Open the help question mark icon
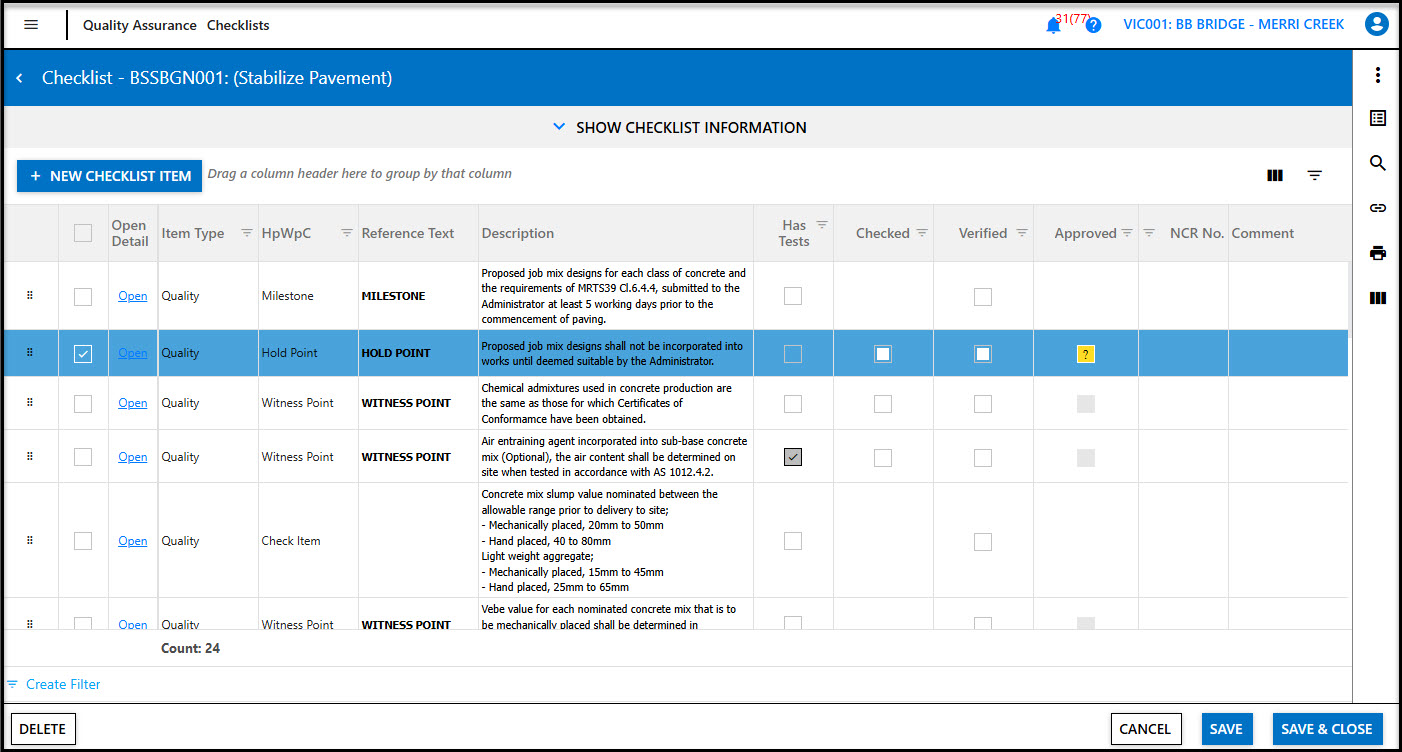 coord(1093,26)
